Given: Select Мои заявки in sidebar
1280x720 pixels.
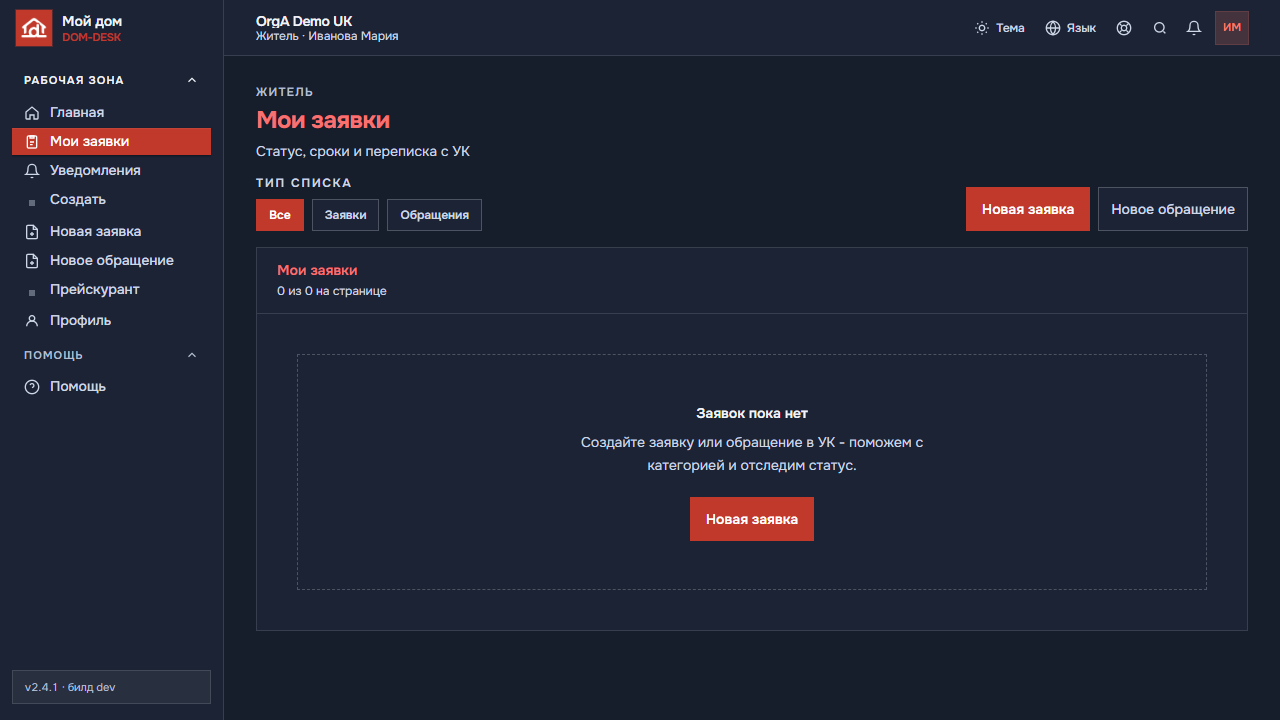Looking at the screenshot, I should click(x=112, y=142).
